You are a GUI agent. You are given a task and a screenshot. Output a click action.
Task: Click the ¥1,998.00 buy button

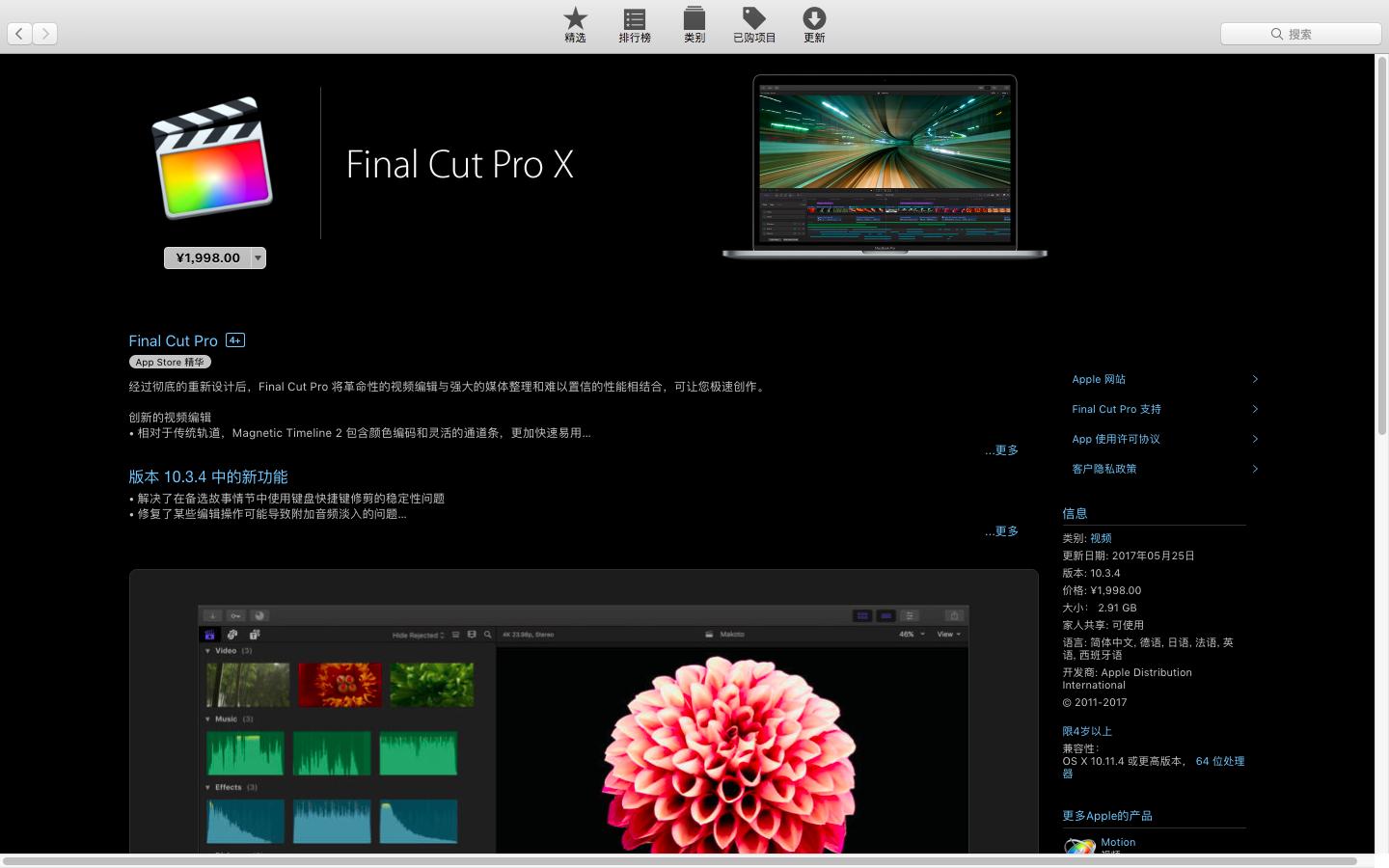[x=207, y=258]
